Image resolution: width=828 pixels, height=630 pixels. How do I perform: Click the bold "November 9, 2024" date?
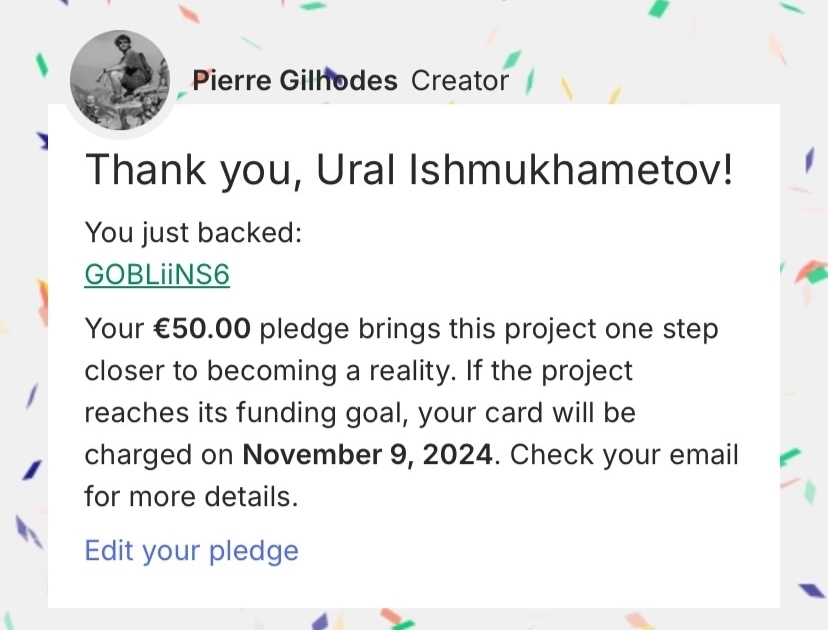tap(369, 454)
